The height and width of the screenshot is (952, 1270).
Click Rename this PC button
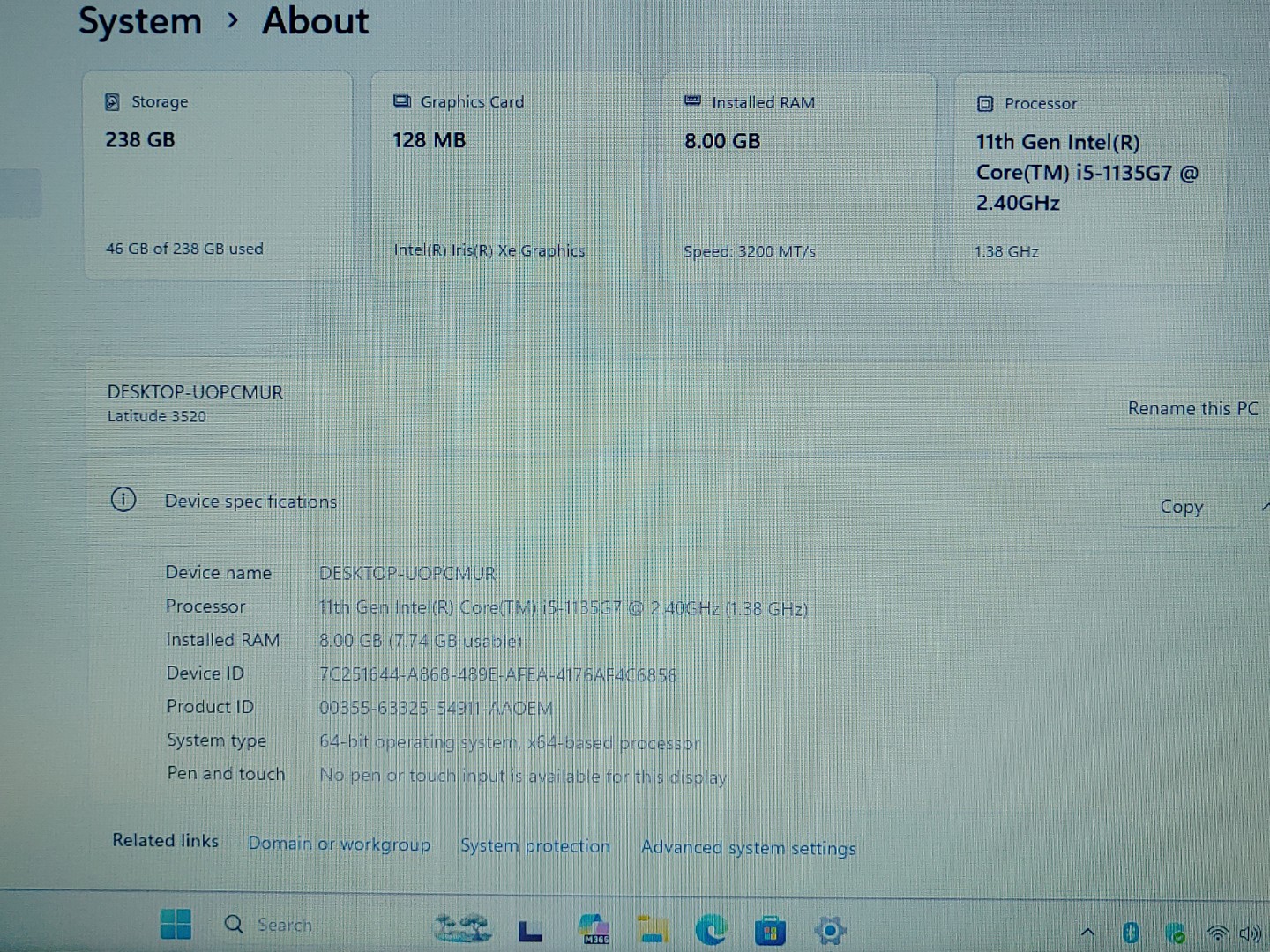point(1192,409)
